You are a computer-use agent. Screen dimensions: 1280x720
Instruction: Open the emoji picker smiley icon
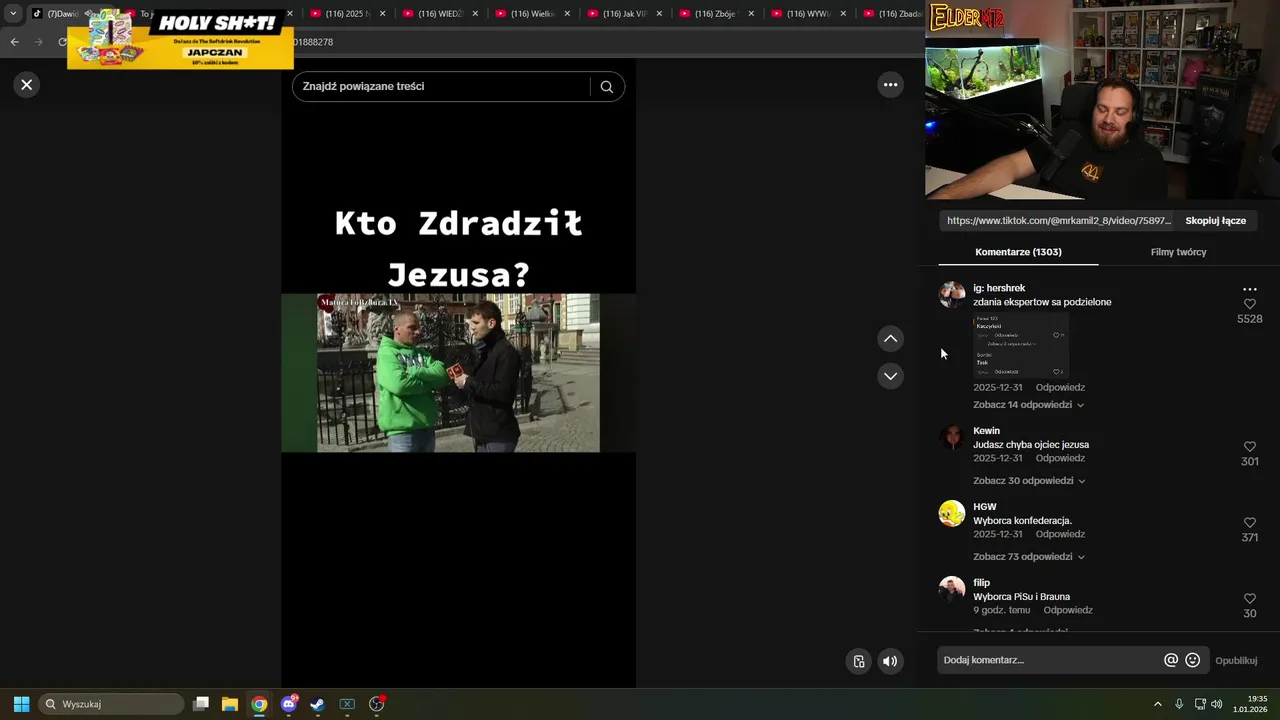pos(1192,661)
